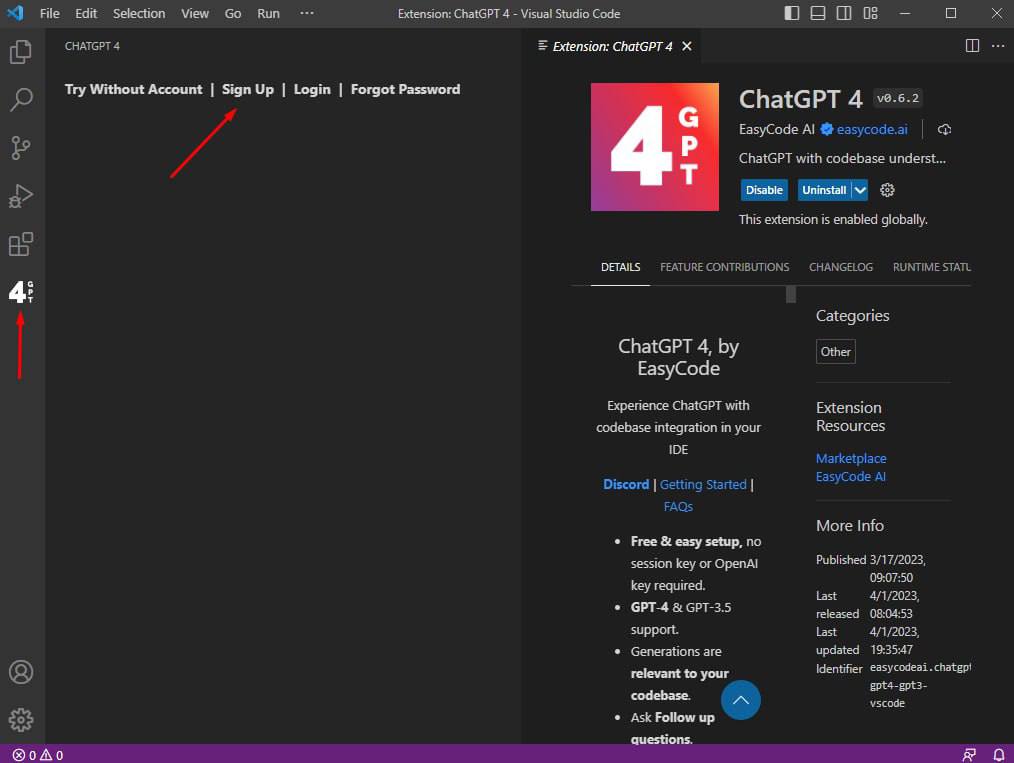Close the Extension: ChatGPT 4 tab
Image resolution: width=1014 pixels, height=763 pixels.
[687, 46]
